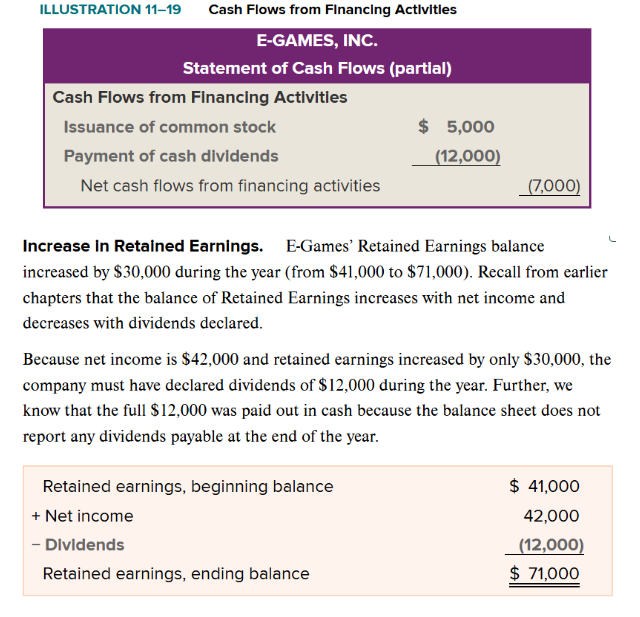Image resolution: width=640 pixels, height=617 pixels.
Task: Click the bold 'Increase in Retained Earnings.' heading
Action: [x=143, y=246]
